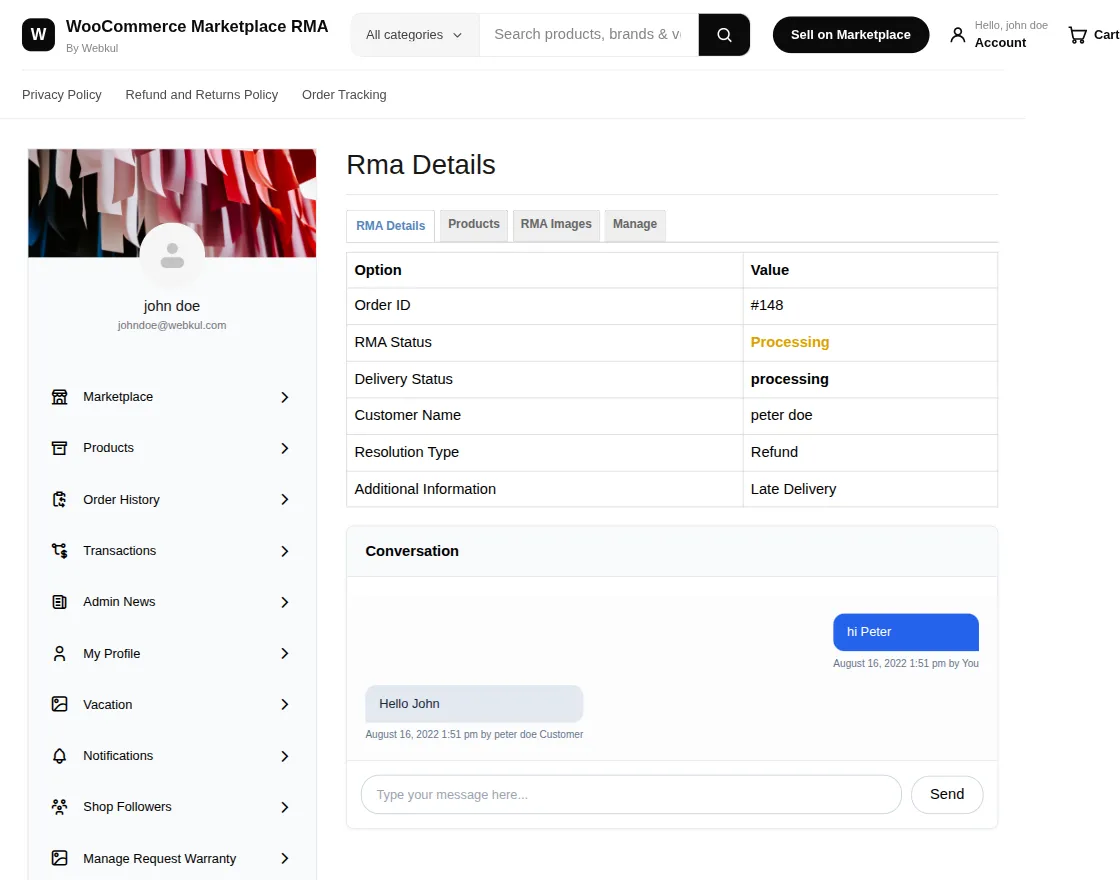Expand the Shop Followers chevron
Viewport: 1120px width, 880px height.
(x=284, y=807)
